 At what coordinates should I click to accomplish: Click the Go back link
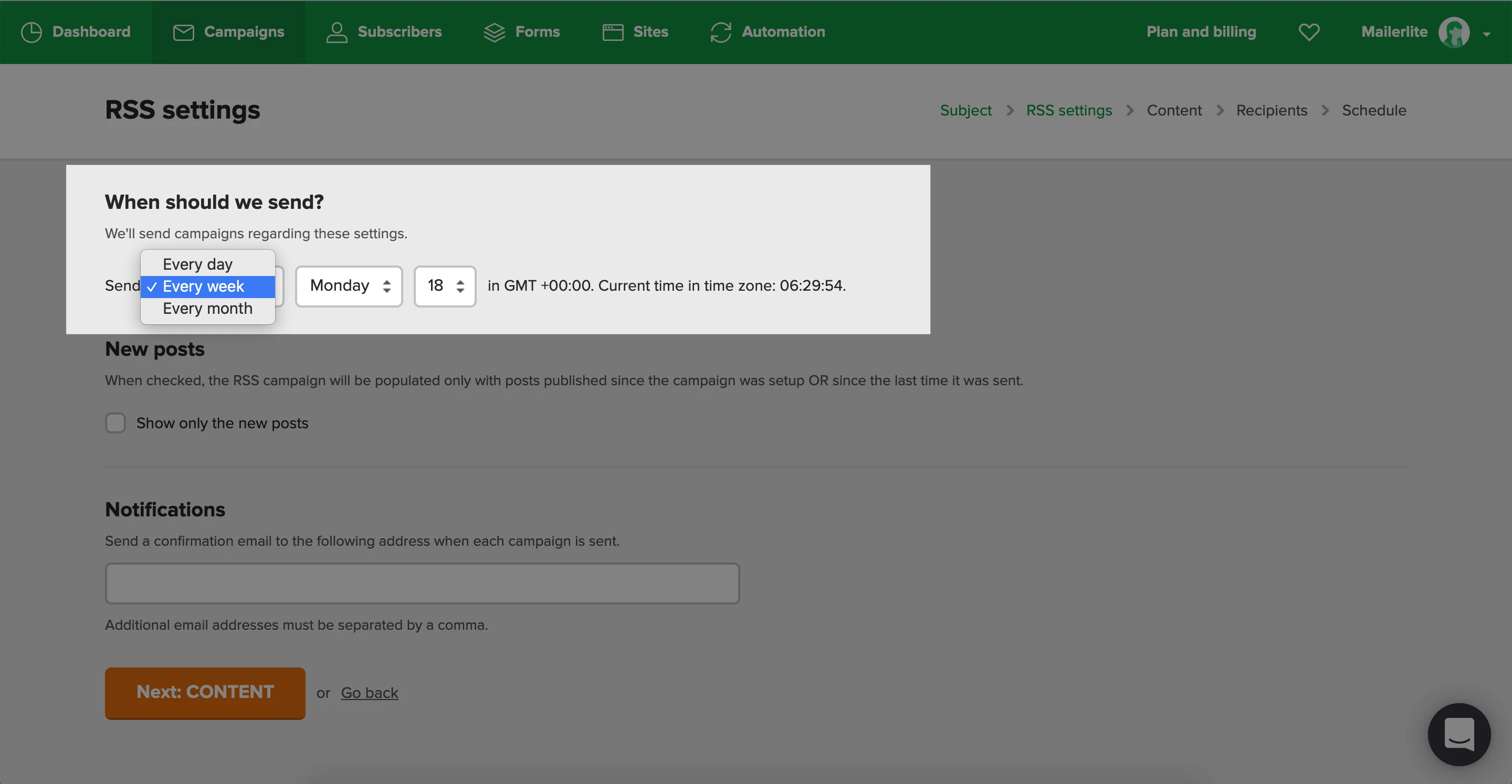coord(369,693)
